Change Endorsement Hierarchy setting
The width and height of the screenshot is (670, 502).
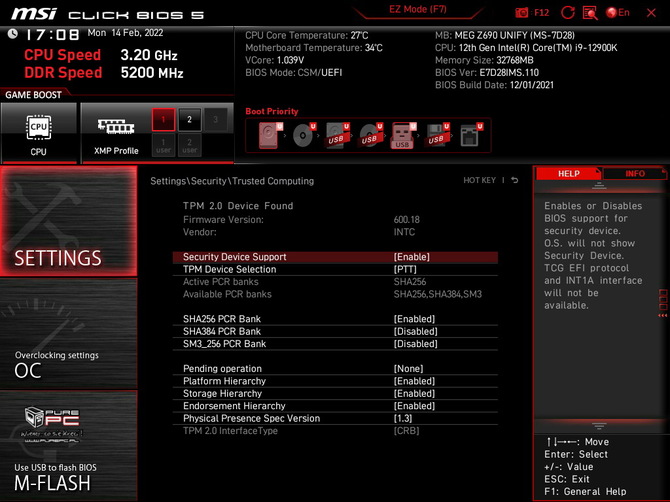pyautogui.click(x=335, y=405)
